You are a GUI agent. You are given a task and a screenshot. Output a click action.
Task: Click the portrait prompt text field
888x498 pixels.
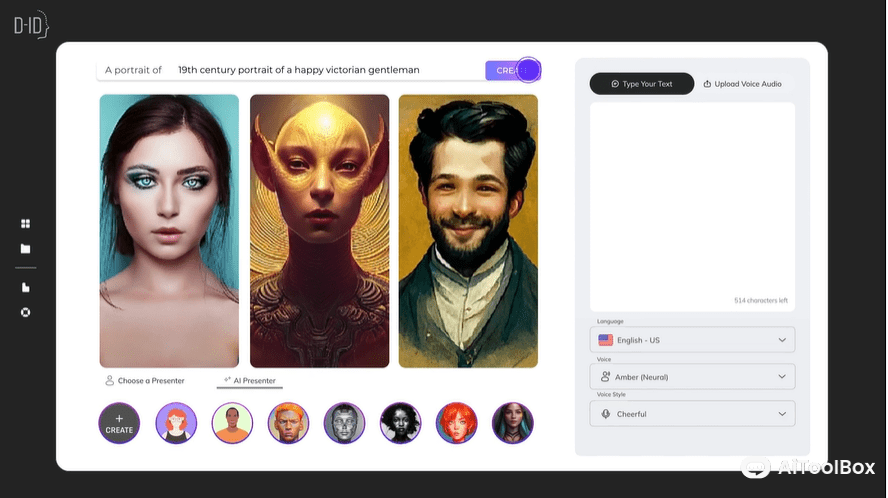click(320, 70)
